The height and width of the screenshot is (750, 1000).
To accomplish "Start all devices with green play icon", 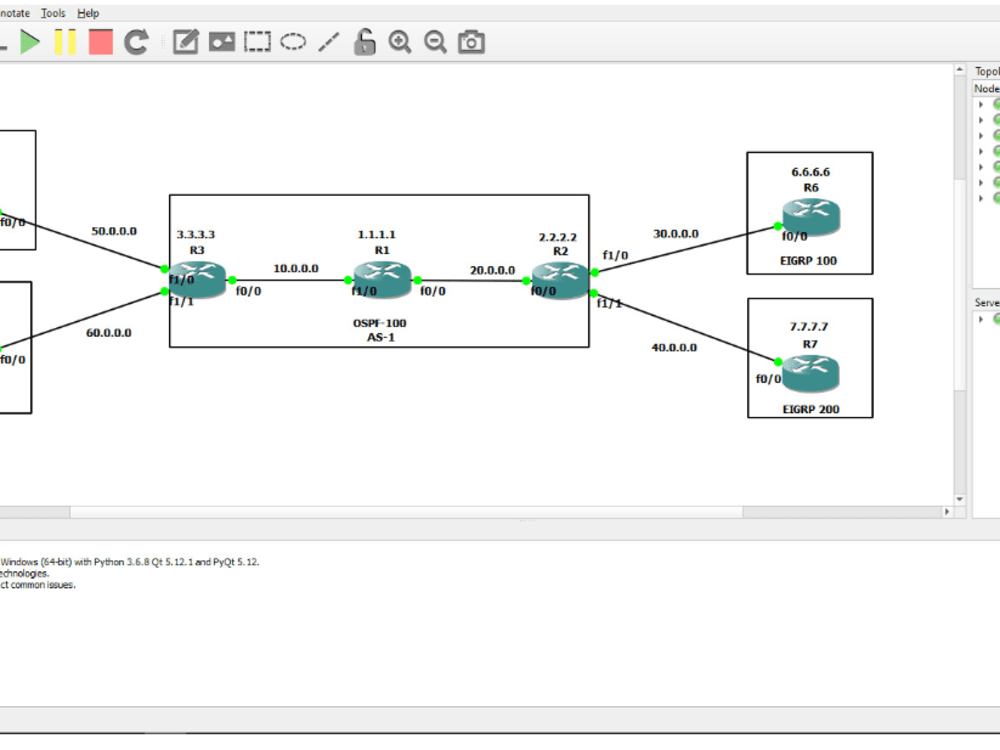I will click(32, 41).
